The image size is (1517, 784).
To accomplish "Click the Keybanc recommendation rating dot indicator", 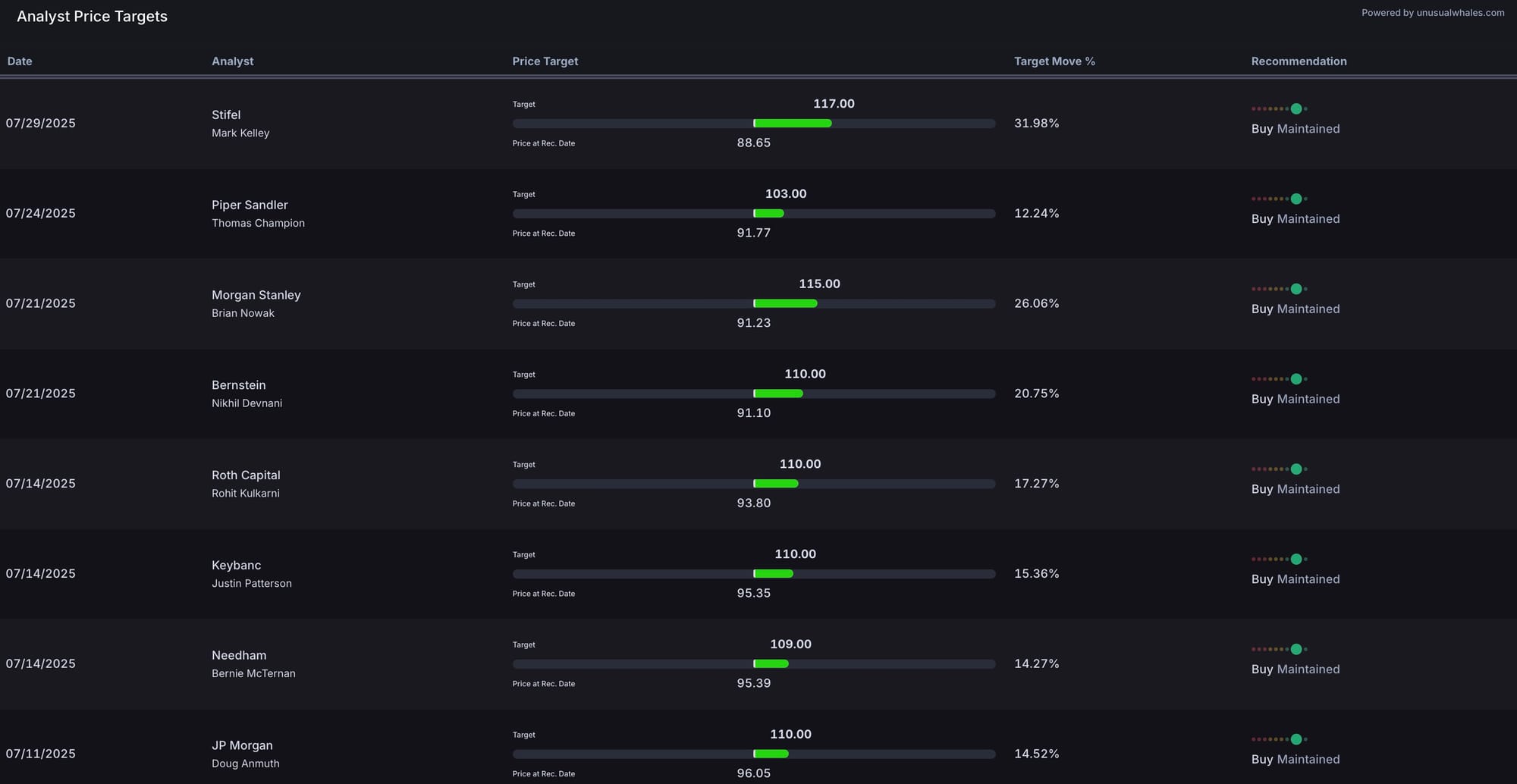I will pos(1280,559).
